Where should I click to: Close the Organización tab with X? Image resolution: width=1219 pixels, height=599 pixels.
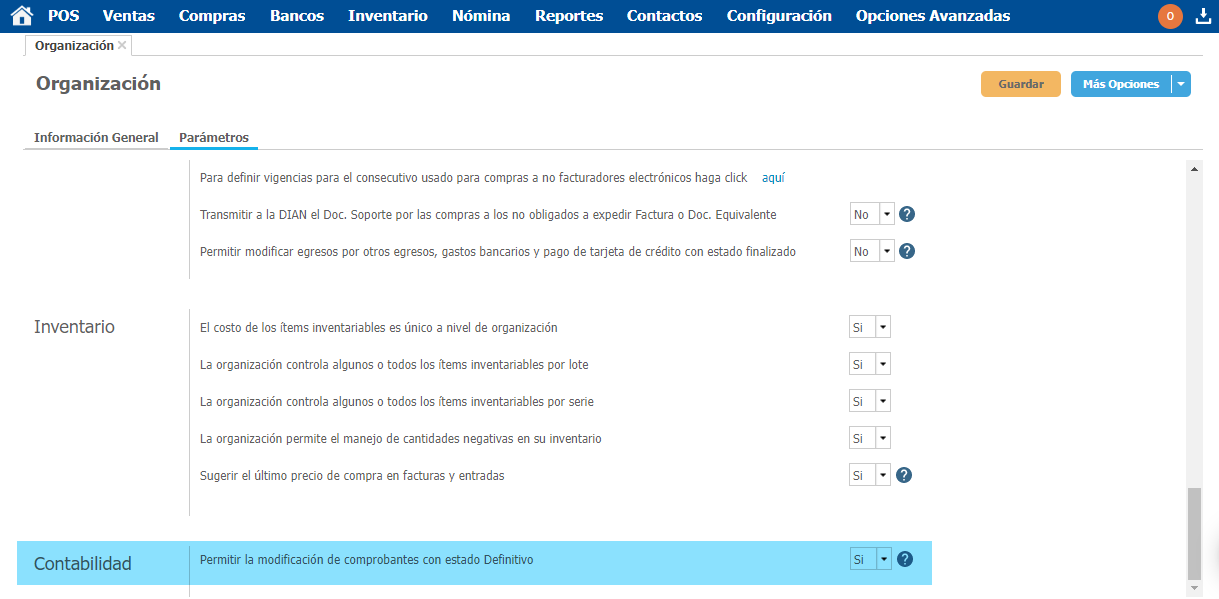(x=122, y=45)
